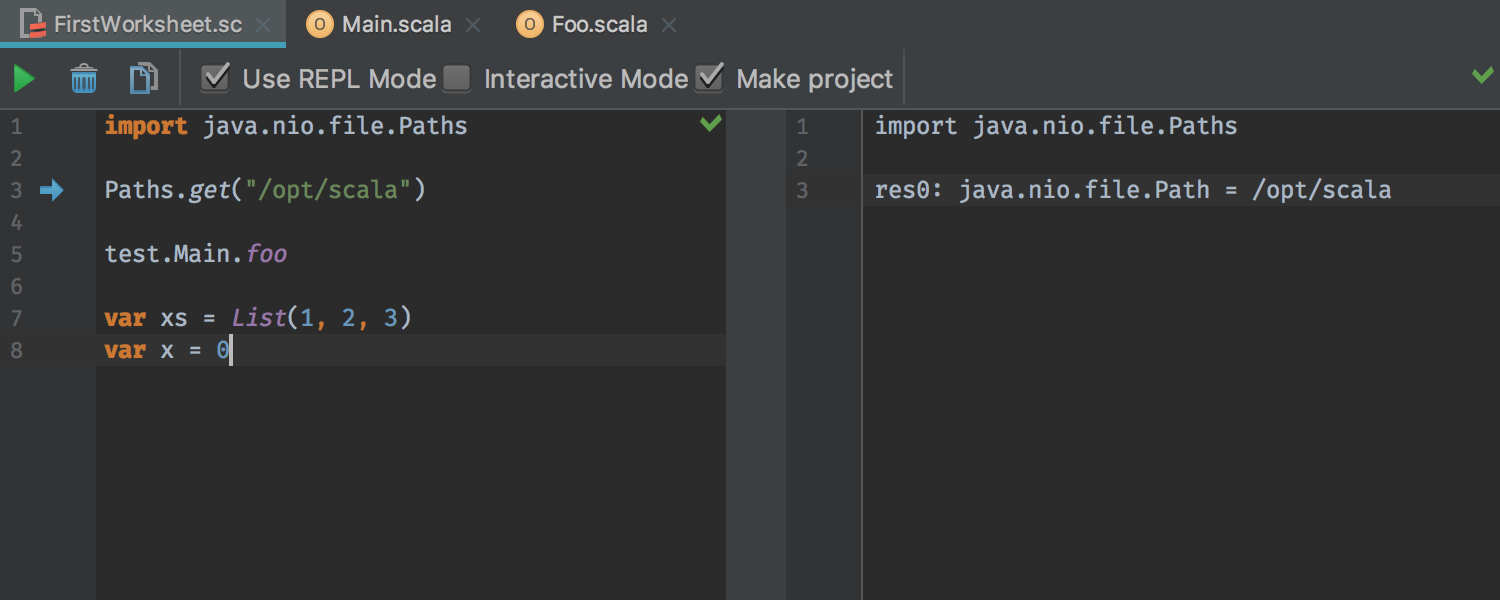
Task: Disable Use REPL Mode checkbox
Action: tap(215, 78)
